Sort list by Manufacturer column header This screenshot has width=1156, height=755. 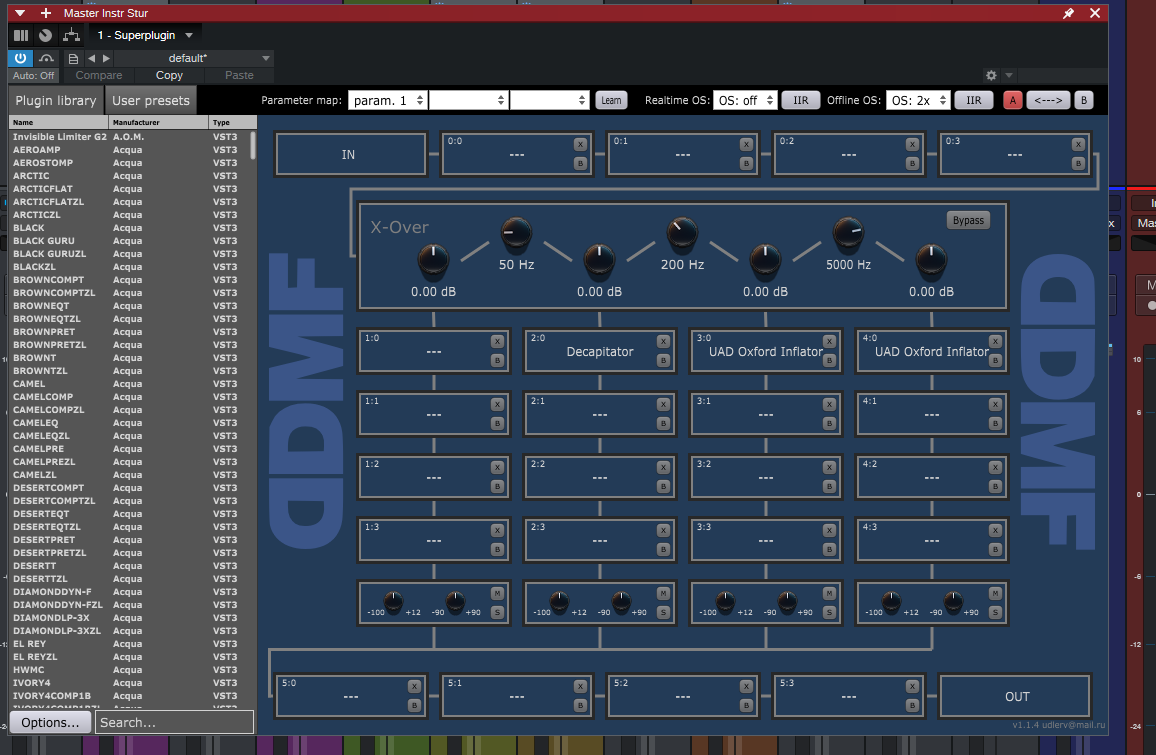[x=159, y=122]
